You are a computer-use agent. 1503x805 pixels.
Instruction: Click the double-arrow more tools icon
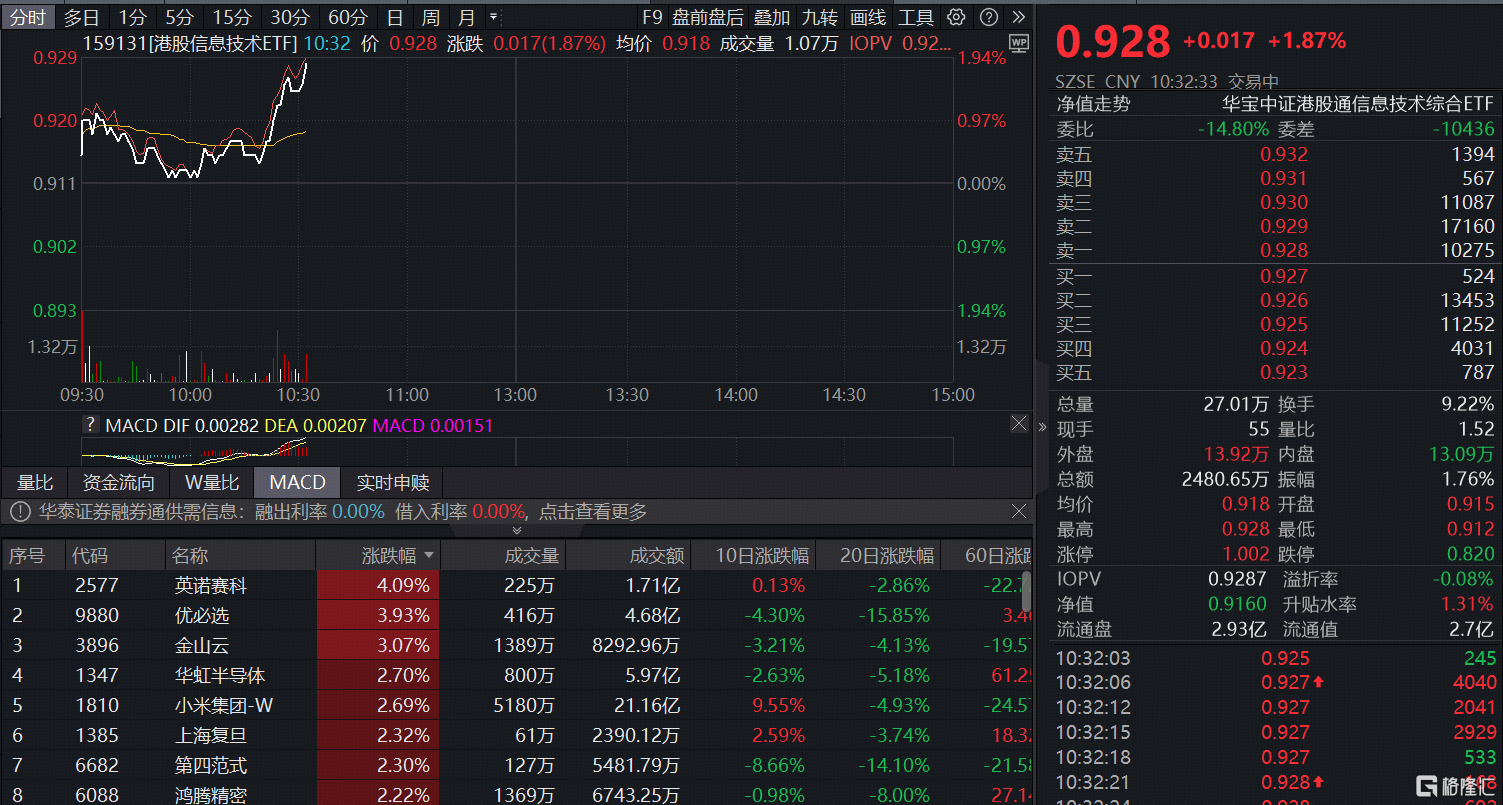pyautogui.click(x=1018, y=17)
